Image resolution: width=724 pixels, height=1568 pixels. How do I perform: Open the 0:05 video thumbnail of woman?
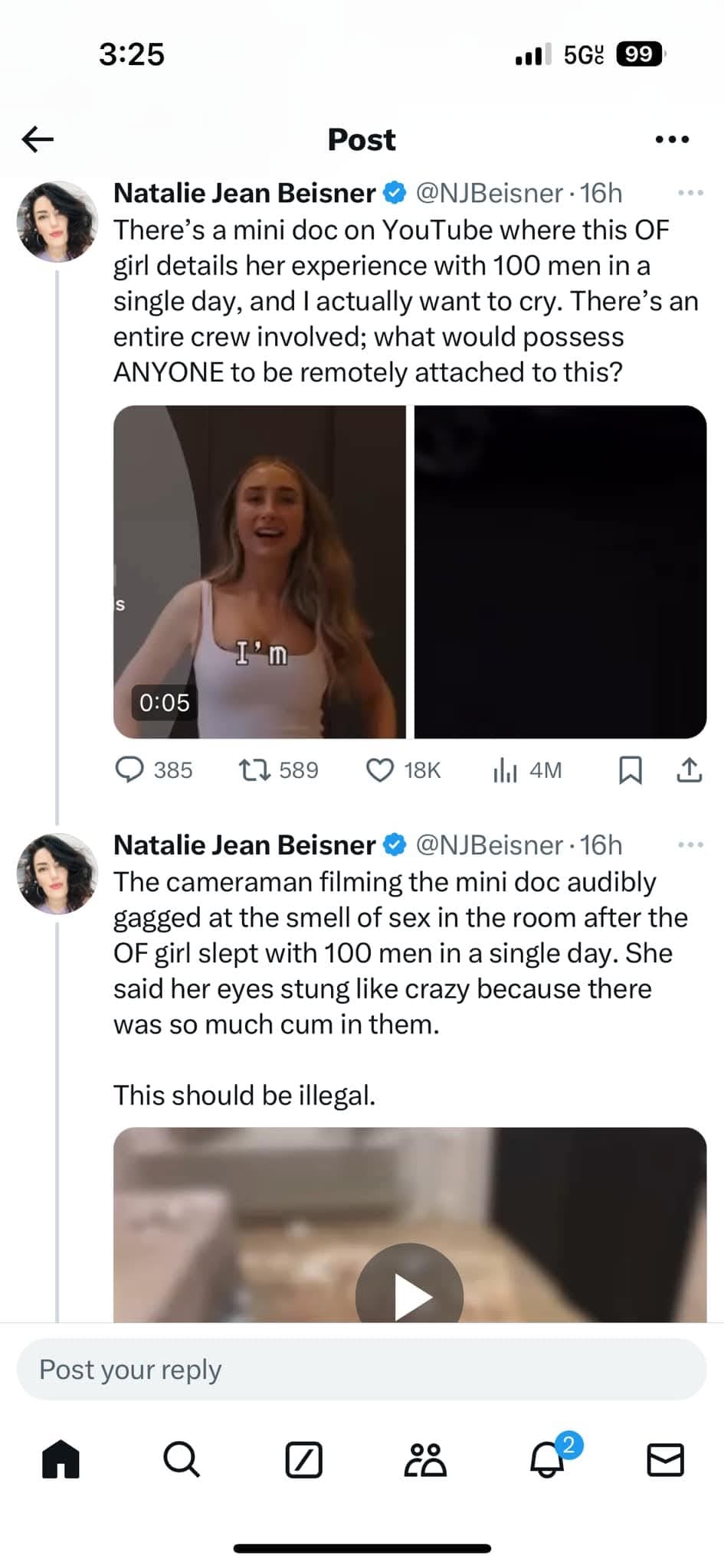(x=259, y=571)
